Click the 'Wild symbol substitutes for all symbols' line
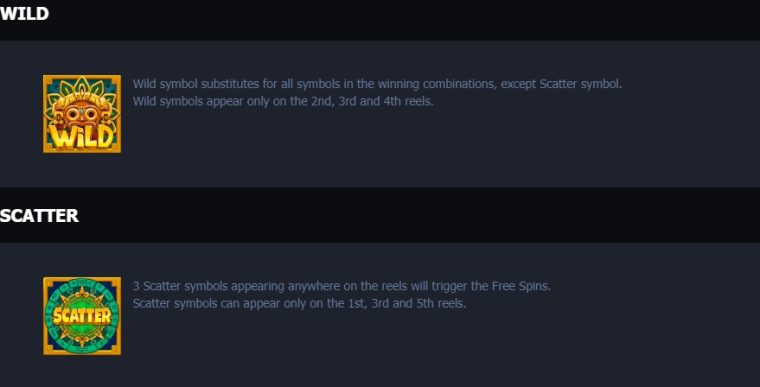The image size is (760, 387). coord(377,84)
